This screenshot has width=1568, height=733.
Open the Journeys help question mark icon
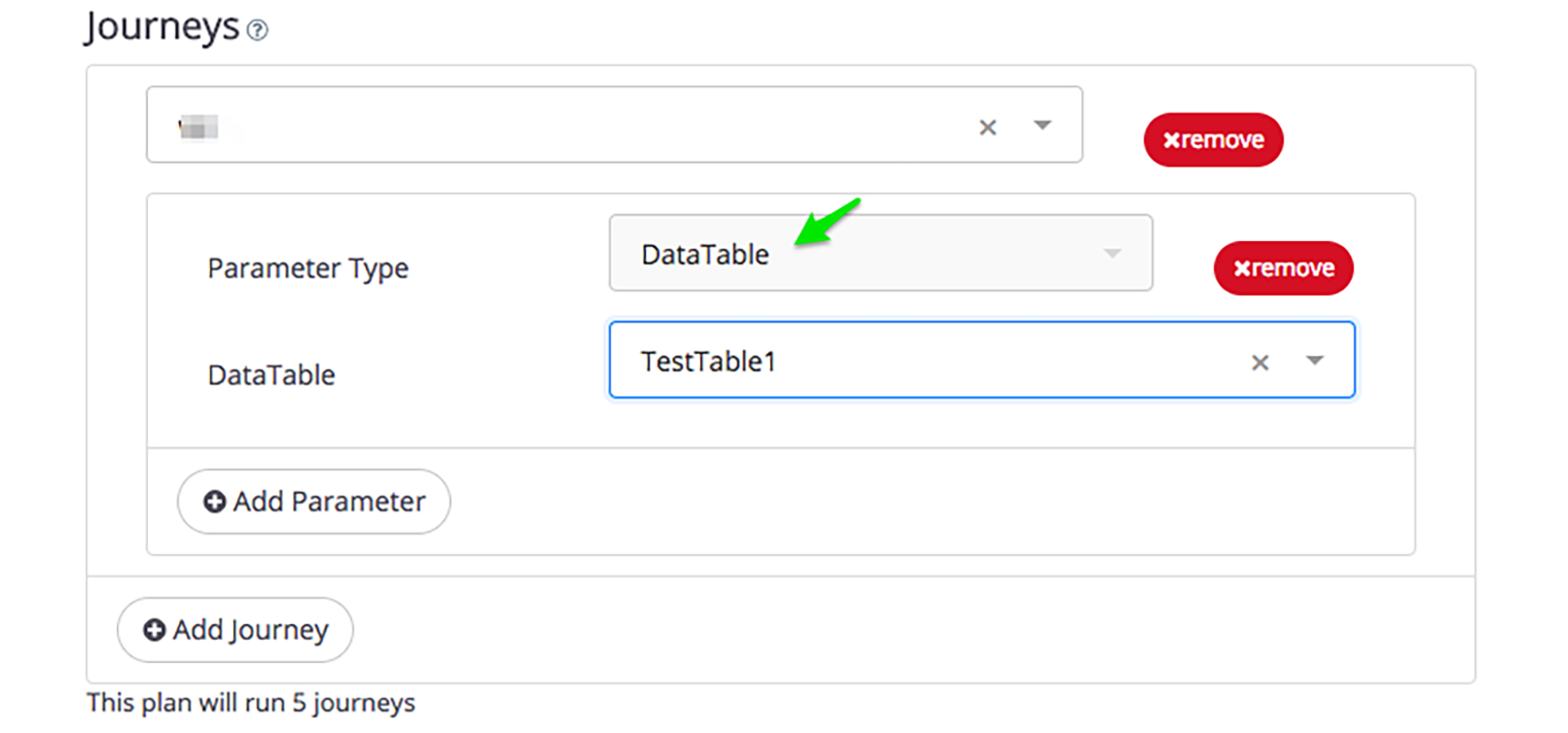(x=257, y=31)
